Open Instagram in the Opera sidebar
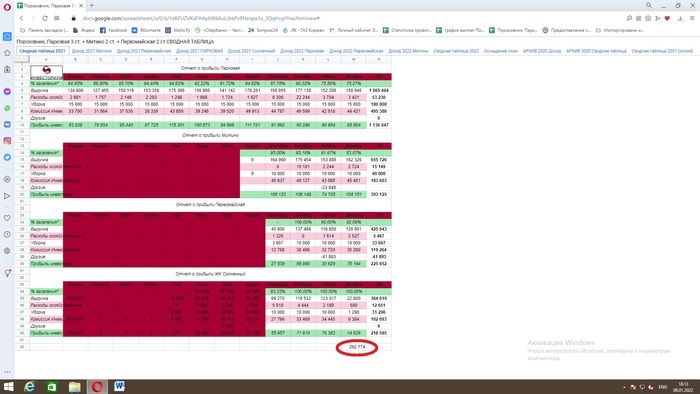The width and height of the screenshot is (700, 394). tap(7, 141)
